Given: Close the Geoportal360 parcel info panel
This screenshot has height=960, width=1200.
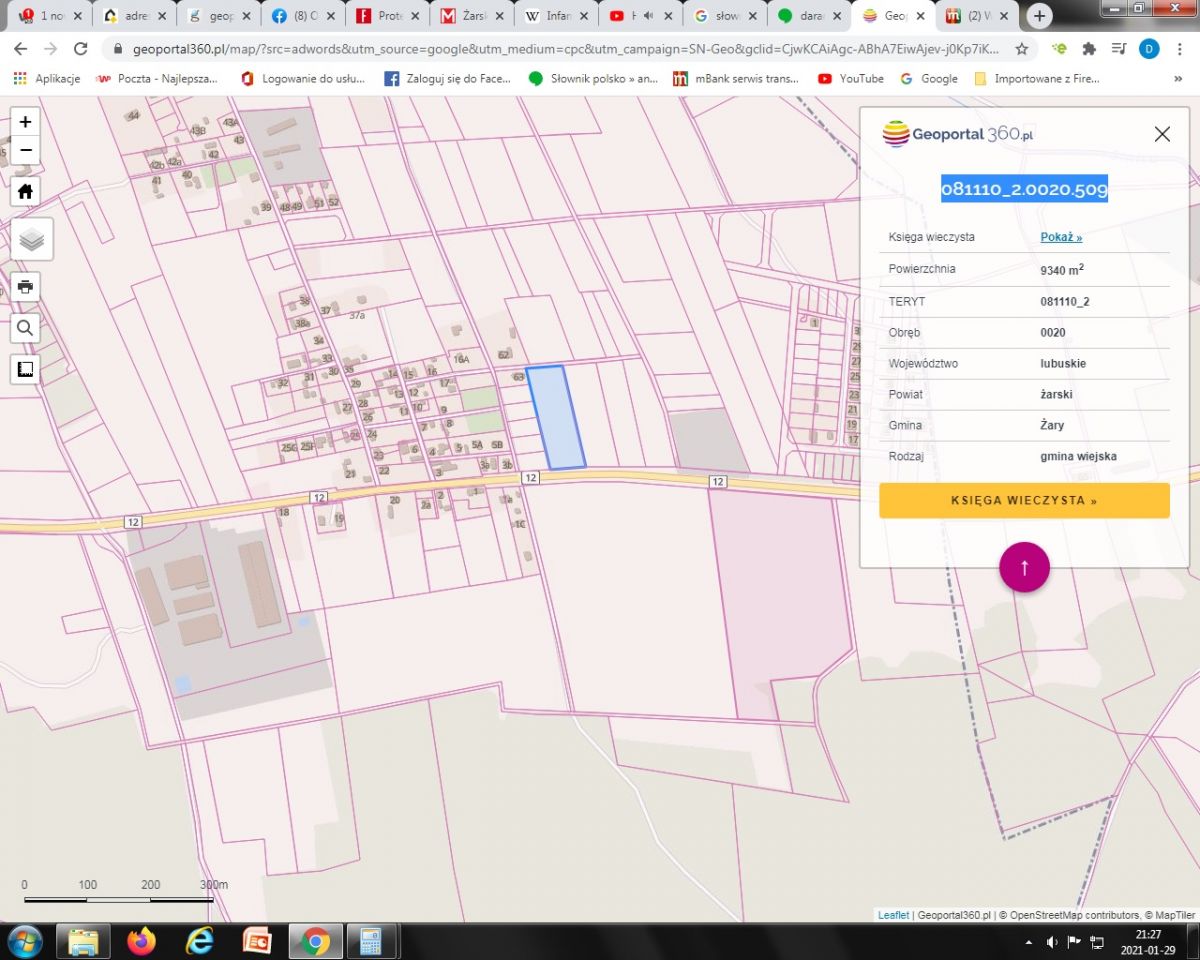Looking at the screenshot, I should 1161,134.
